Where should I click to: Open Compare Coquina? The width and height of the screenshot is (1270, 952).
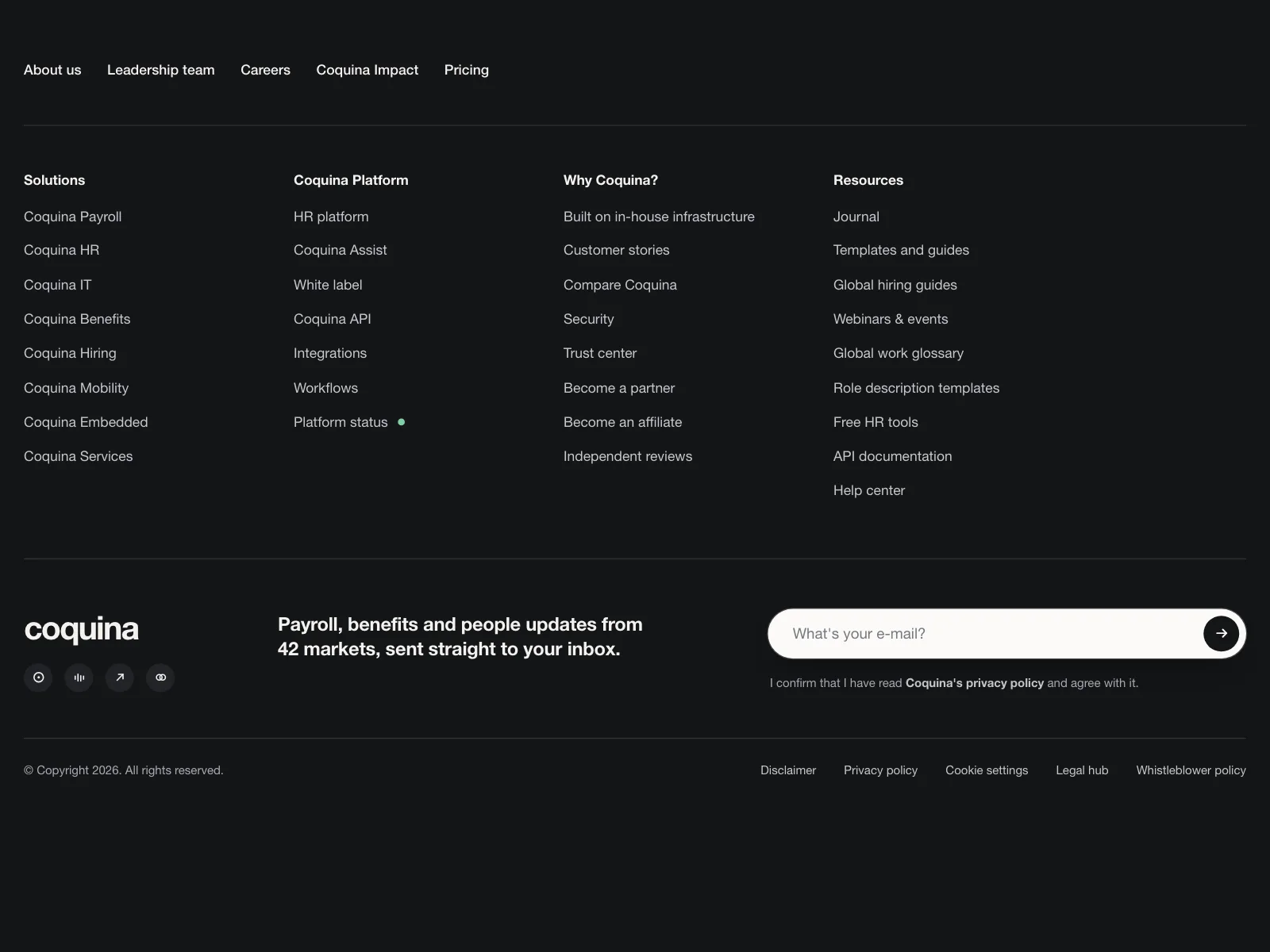(620, 285)
